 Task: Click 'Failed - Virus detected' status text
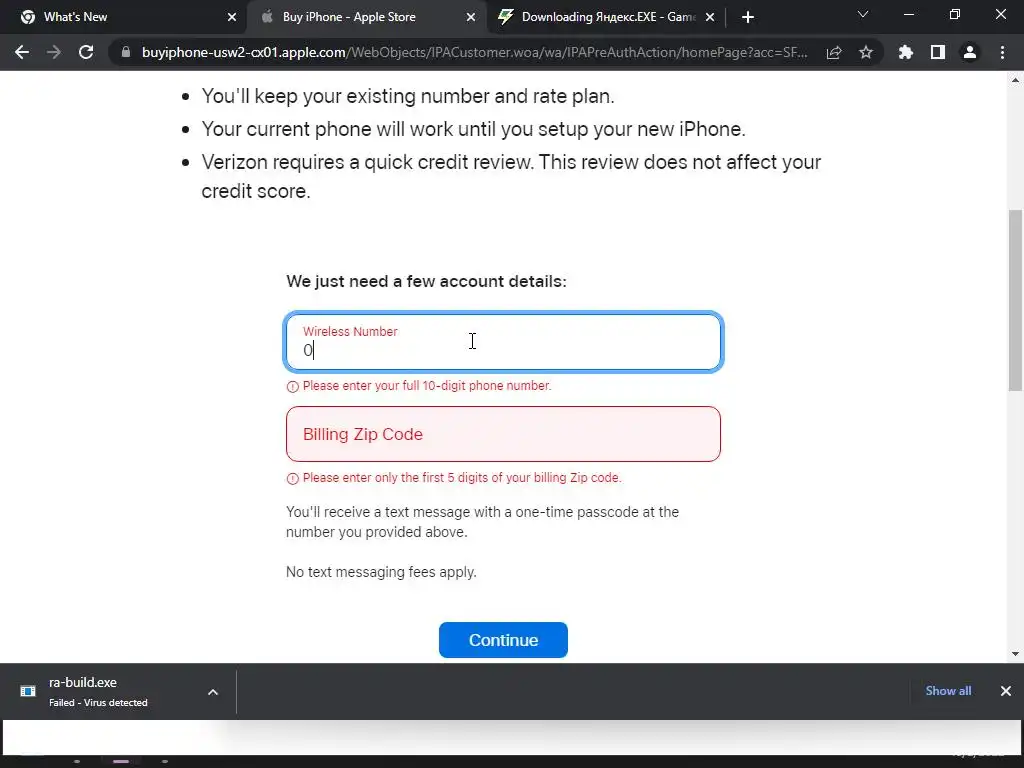coord(98,703)
